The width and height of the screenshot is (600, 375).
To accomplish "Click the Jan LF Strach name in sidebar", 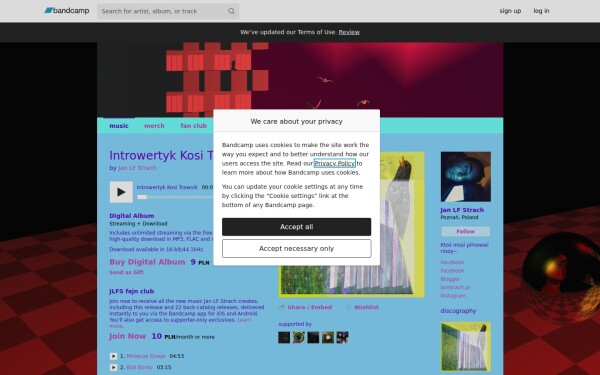I will 462,210.
